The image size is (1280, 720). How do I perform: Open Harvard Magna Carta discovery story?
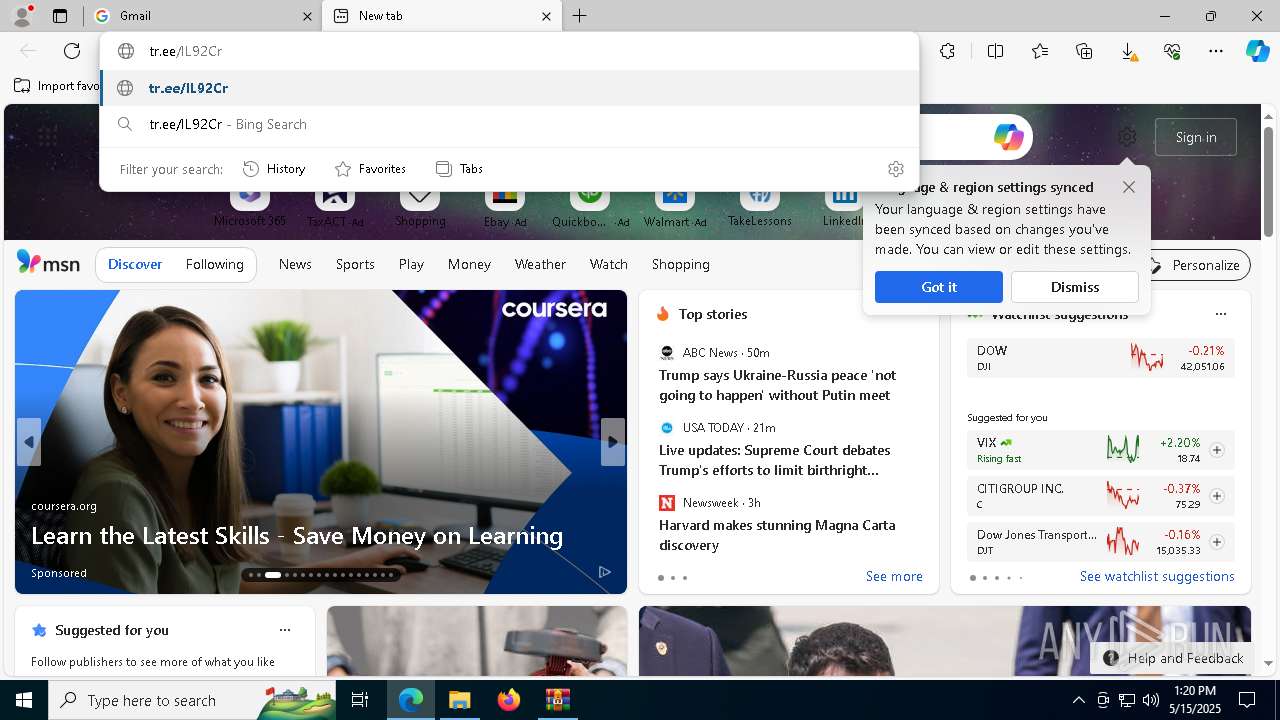[777, 535]
